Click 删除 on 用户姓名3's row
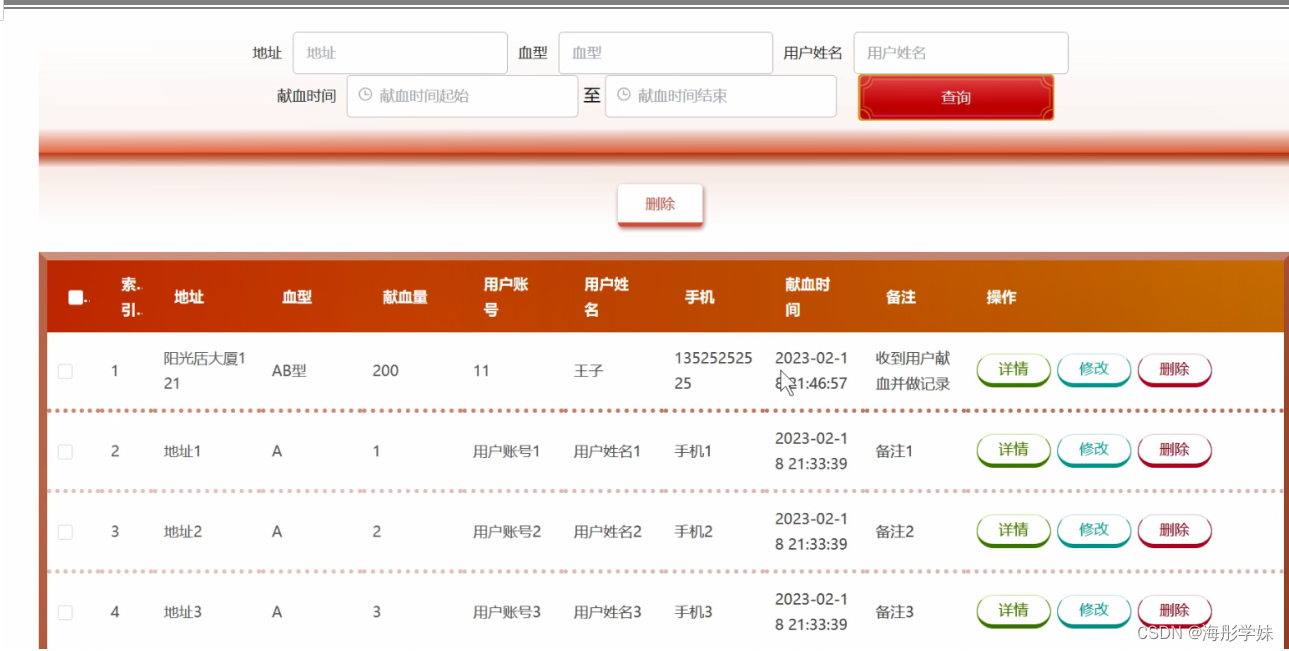This screenshot has width=1289, height=651. (x=1173, y=610)
